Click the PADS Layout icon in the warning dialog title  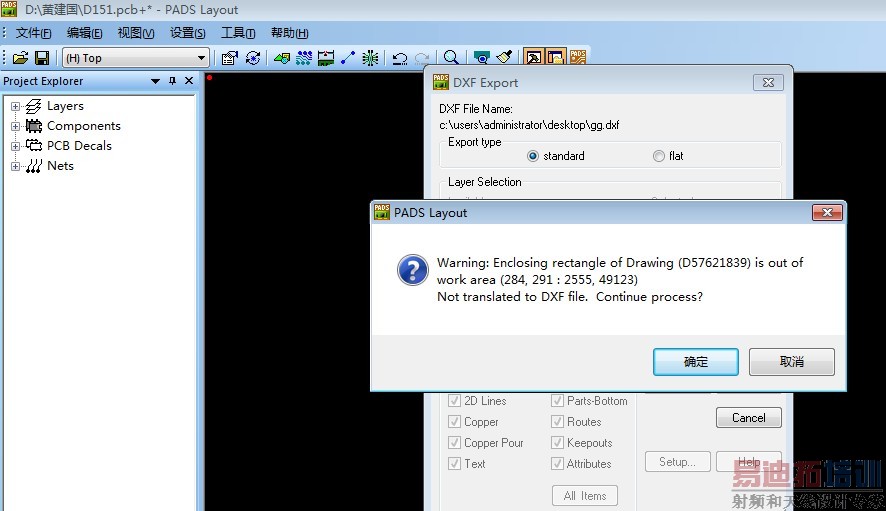pyautogui.click(x=382, y=212)
